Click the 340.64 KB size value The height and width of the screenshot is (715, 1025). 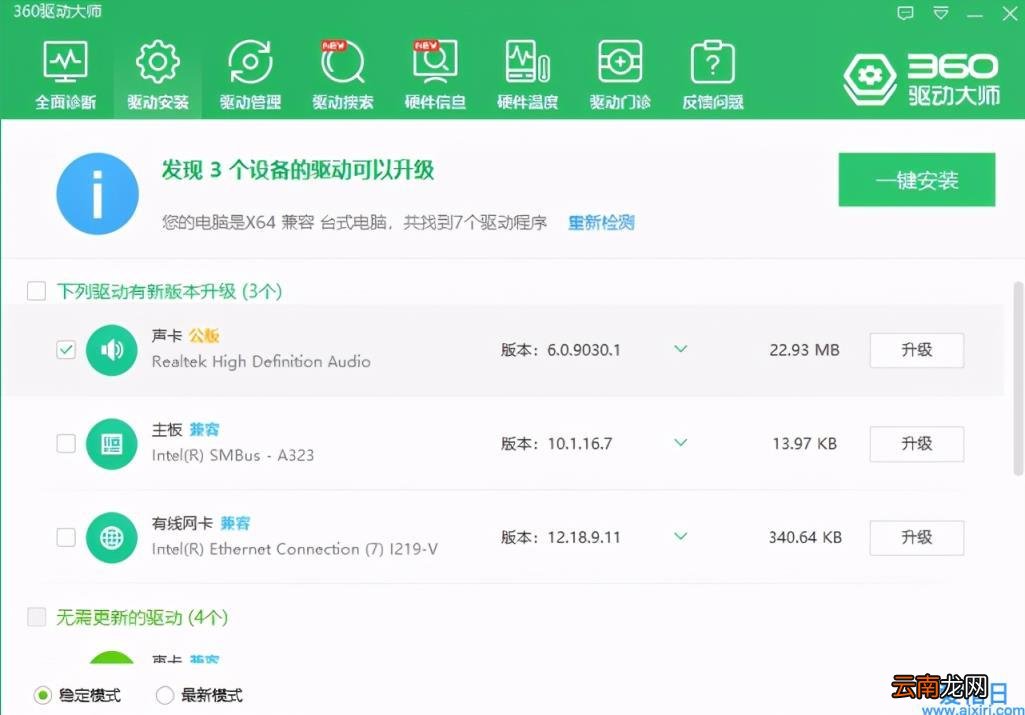click(x=805, y=537)
